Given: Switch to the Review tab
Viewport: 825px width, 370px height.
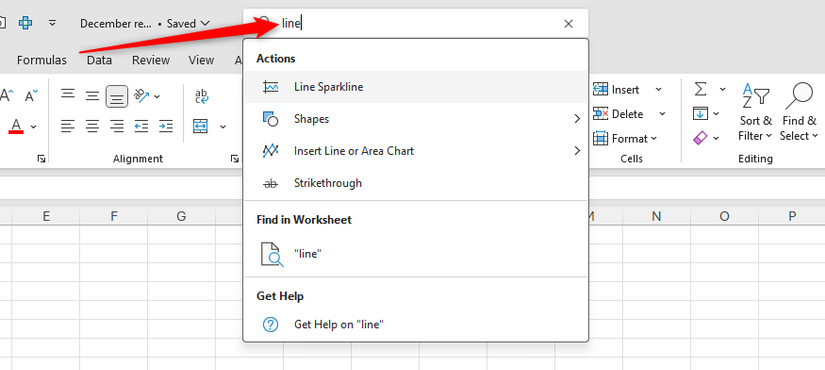Looking at the screenshot, I should 150,60.
